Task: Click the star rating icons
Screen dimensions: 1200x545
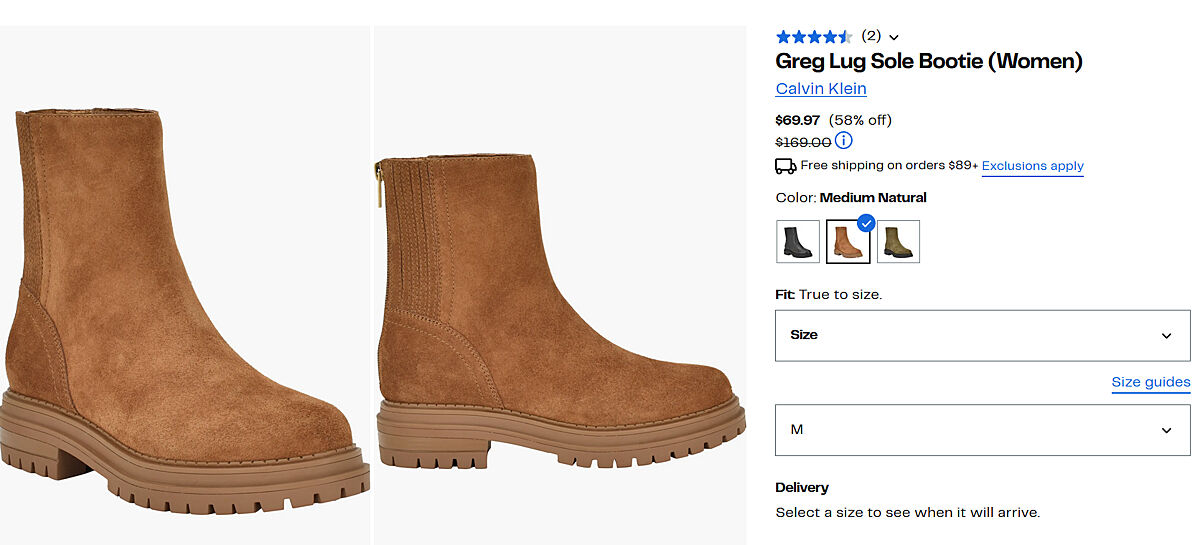Action: 814,37
